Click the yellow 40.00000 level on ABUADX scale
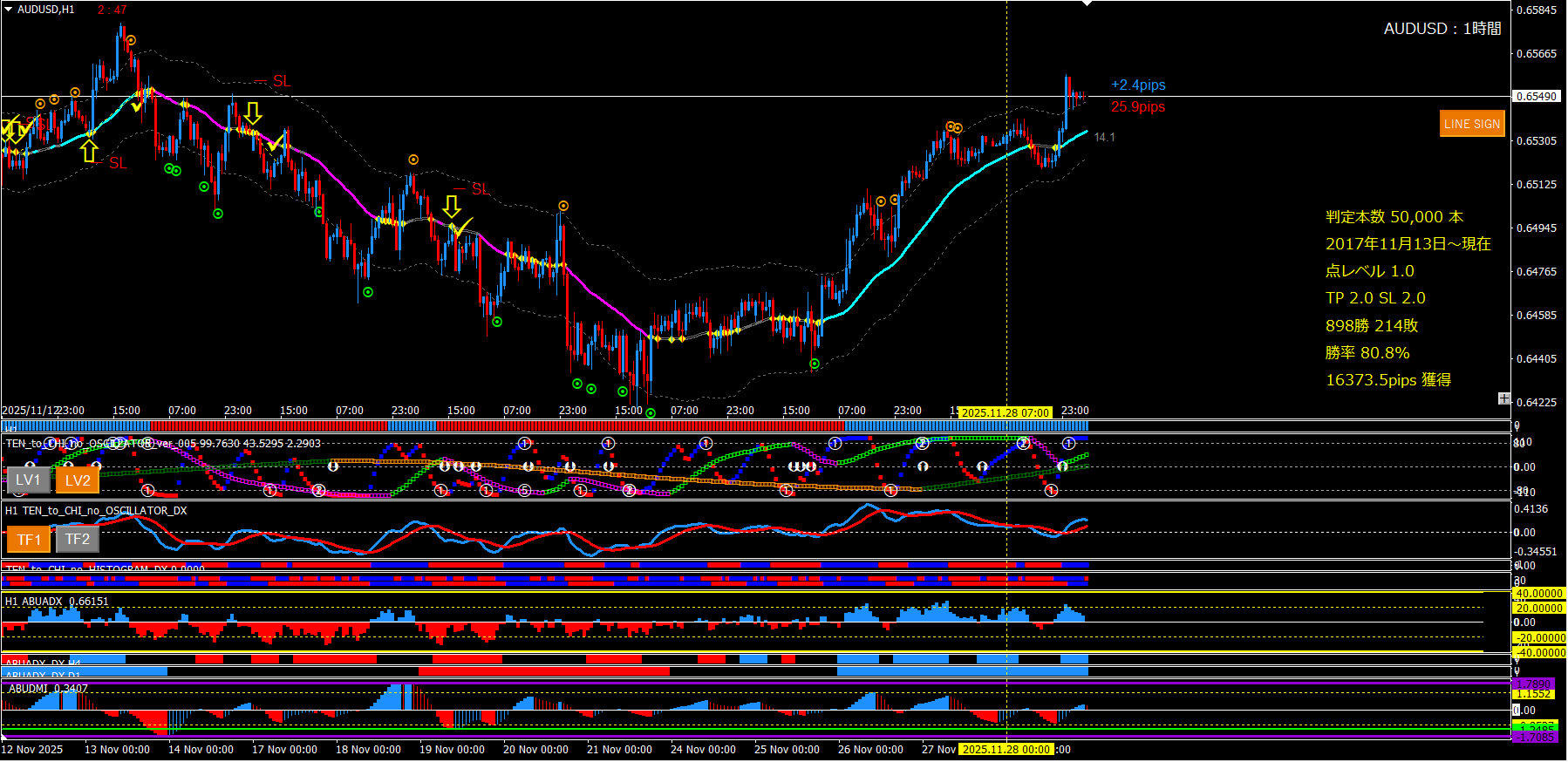This screenshot has width=1568, height=762. point(1538,594)
